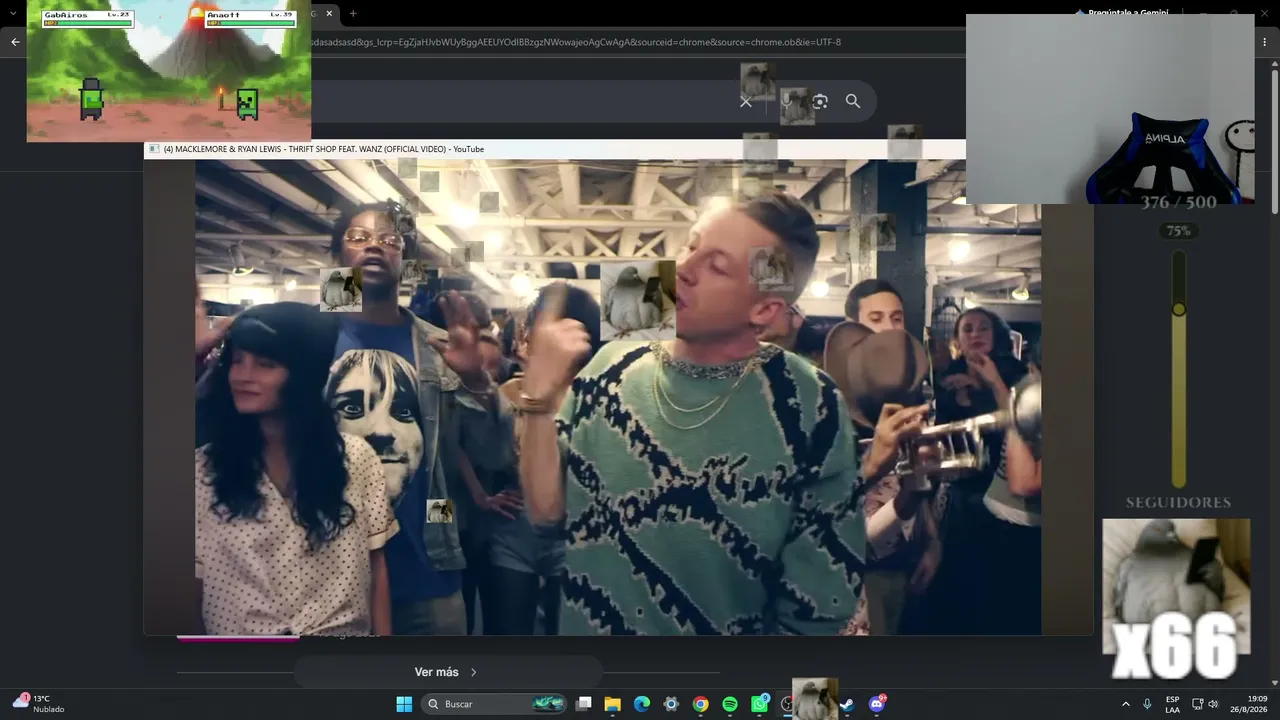Click the Buscar taskbar search box
Viewport: 1280px width, 720px height.
[495, 704]
